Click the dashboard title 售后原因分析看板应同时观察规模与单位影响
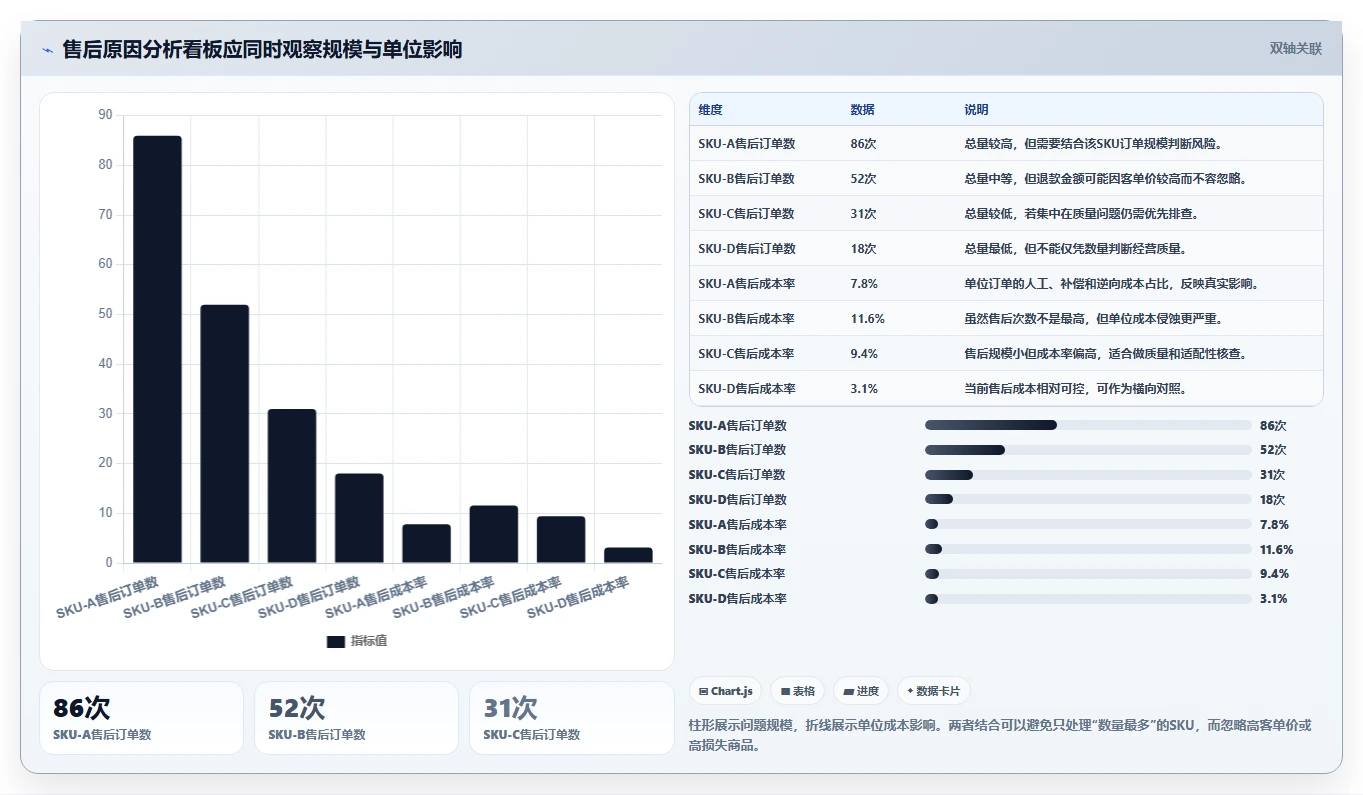This screenshot has width=1363, height=795. coord(262,49)
